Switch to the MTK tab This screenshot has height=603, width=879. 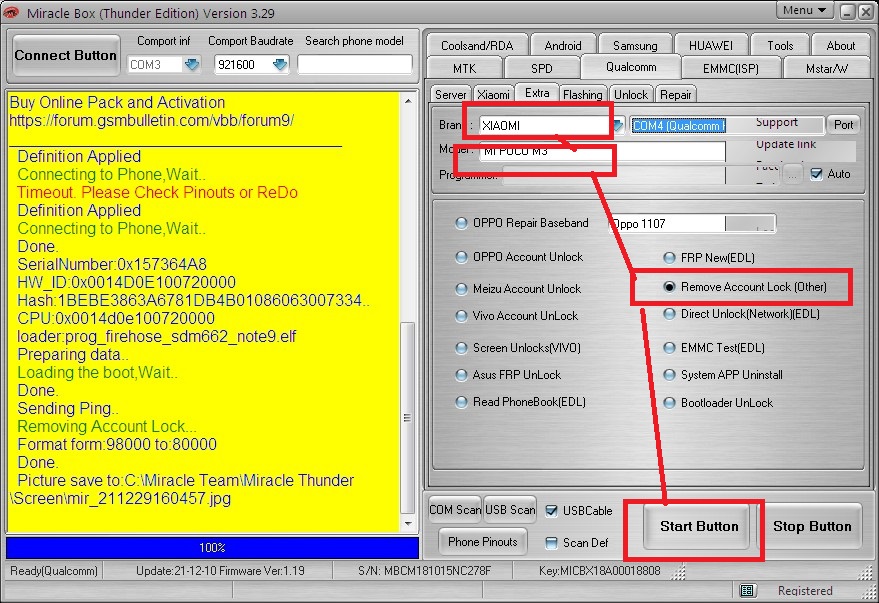pyautogui.click(x=465, y=68)
